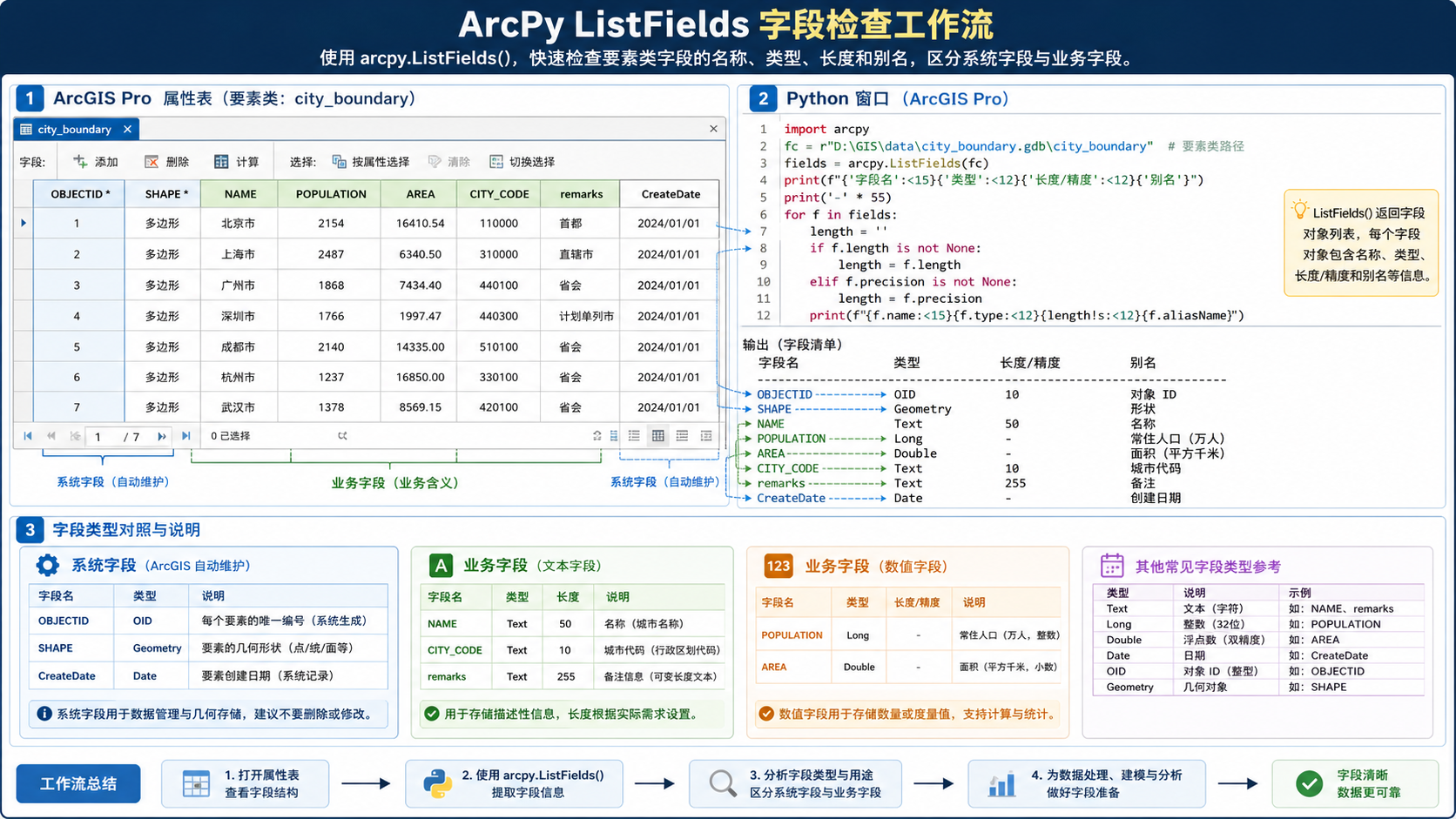Close the attribute table panel
This screenshot has width=1456, height=819.
coord(713,129)
